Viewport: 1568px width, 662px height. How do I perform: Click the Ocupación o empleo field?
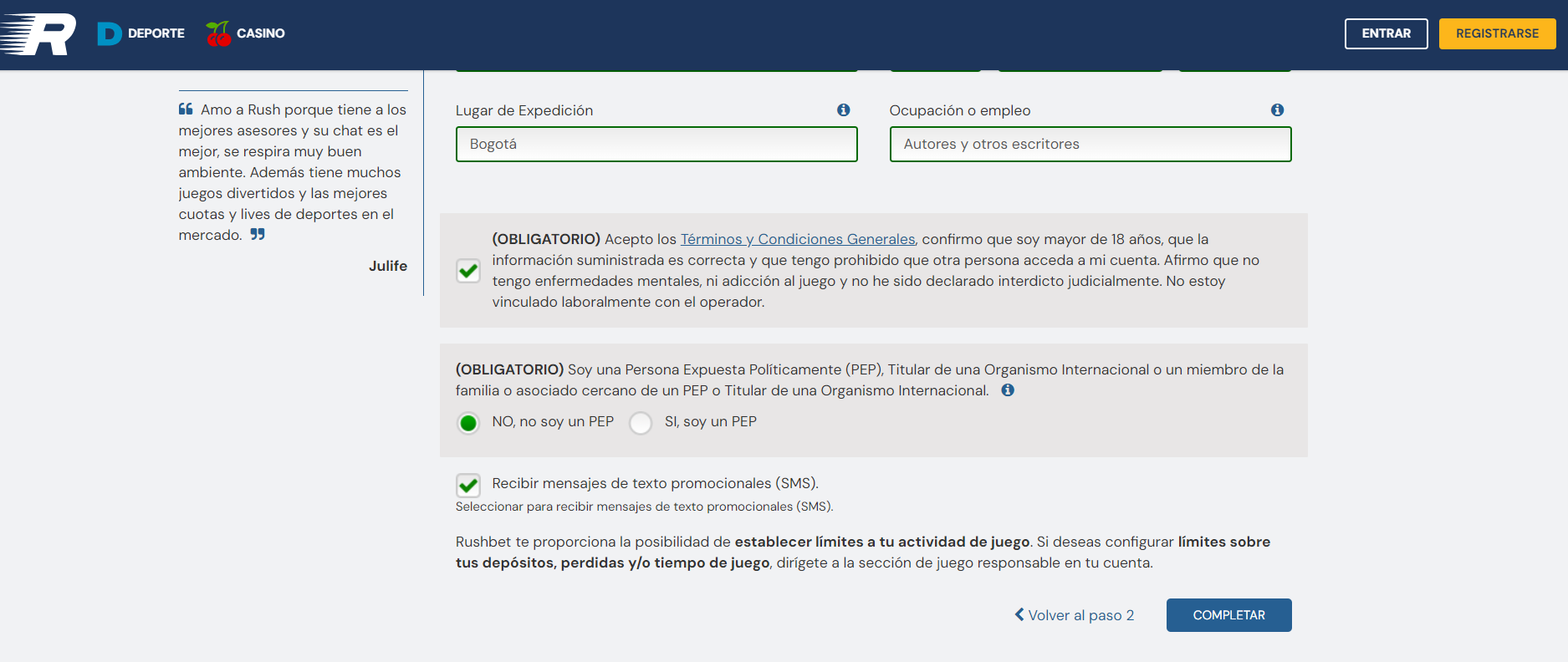click(1090, 144)
